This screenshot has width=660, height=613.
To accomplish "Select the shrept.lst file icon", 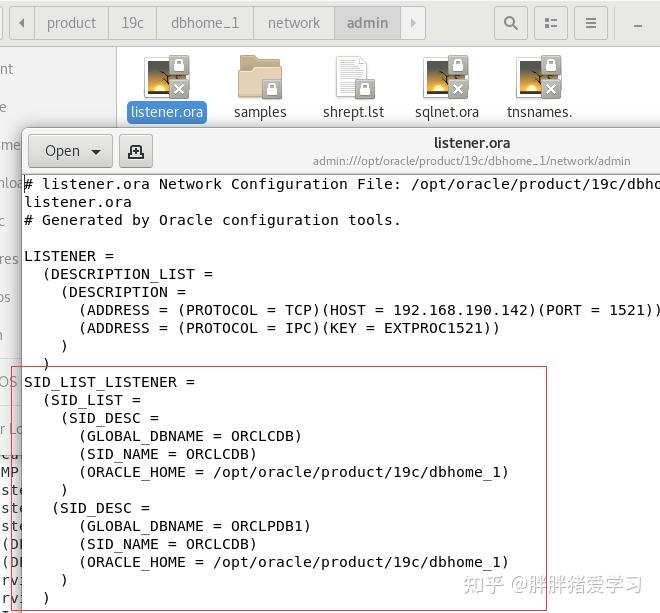I will point(355,77).
